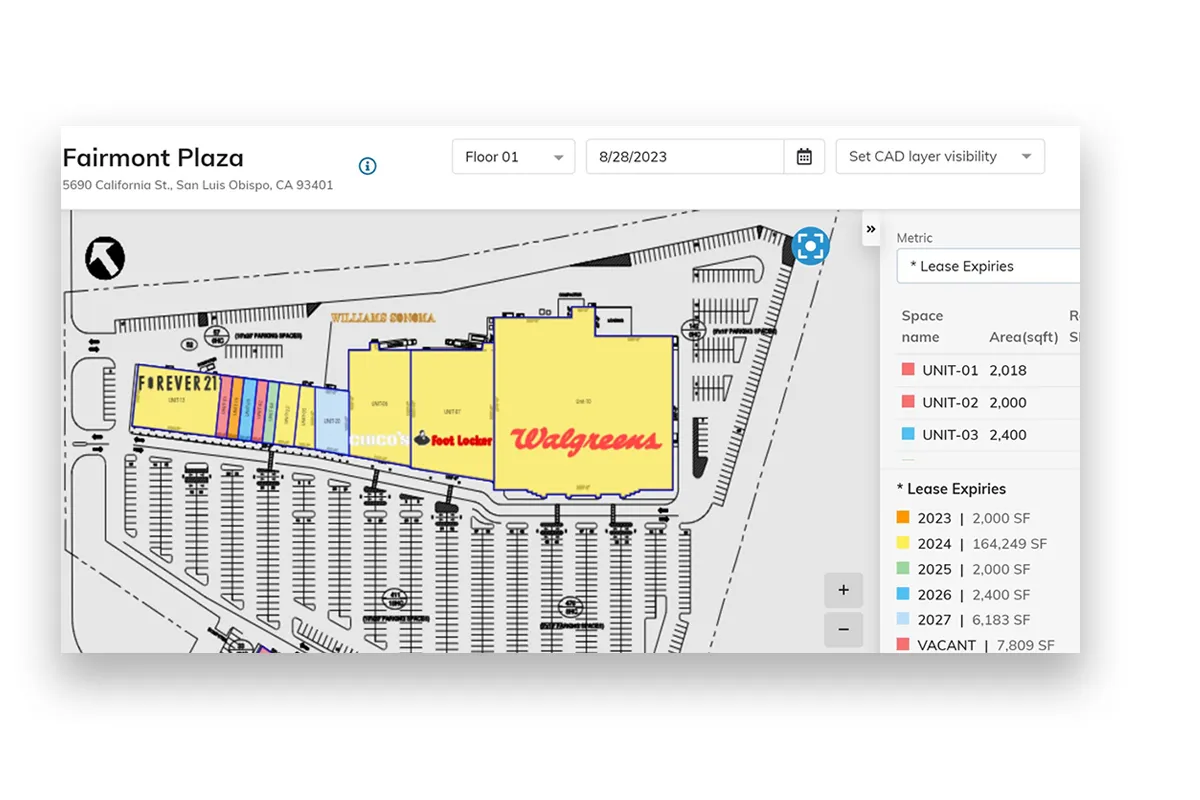
Task: Click the 2024 yellow legend swatch
Action: [903, 544]
